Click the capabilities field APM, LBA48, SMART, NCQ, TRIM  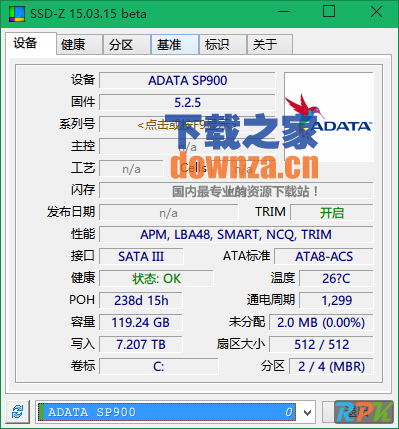pyautogui.click(x=236, y=234)
